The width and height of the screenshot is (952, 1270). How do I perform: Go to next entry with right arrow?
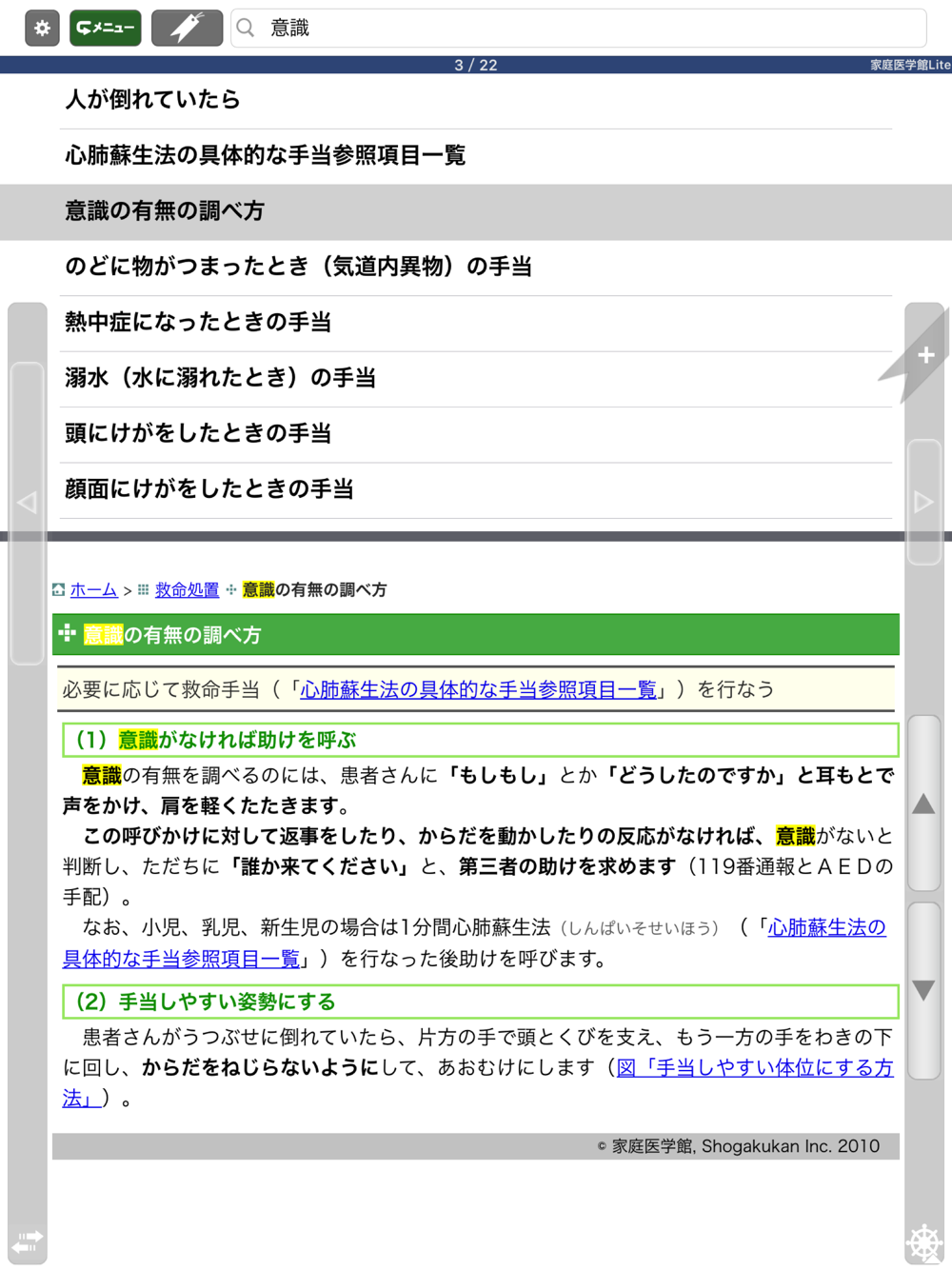point(923,502)
